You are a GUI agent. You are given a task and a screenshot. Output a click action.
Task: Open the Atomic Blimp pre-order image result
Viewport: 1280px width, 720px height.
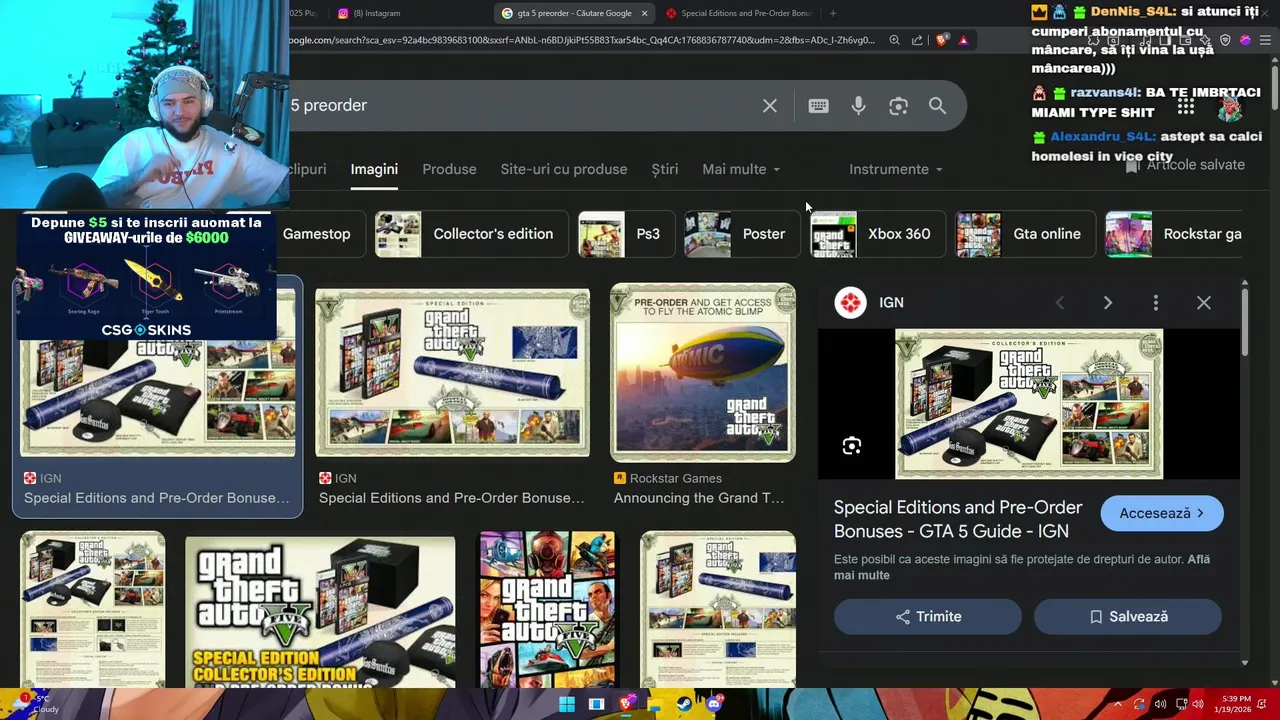703,372
